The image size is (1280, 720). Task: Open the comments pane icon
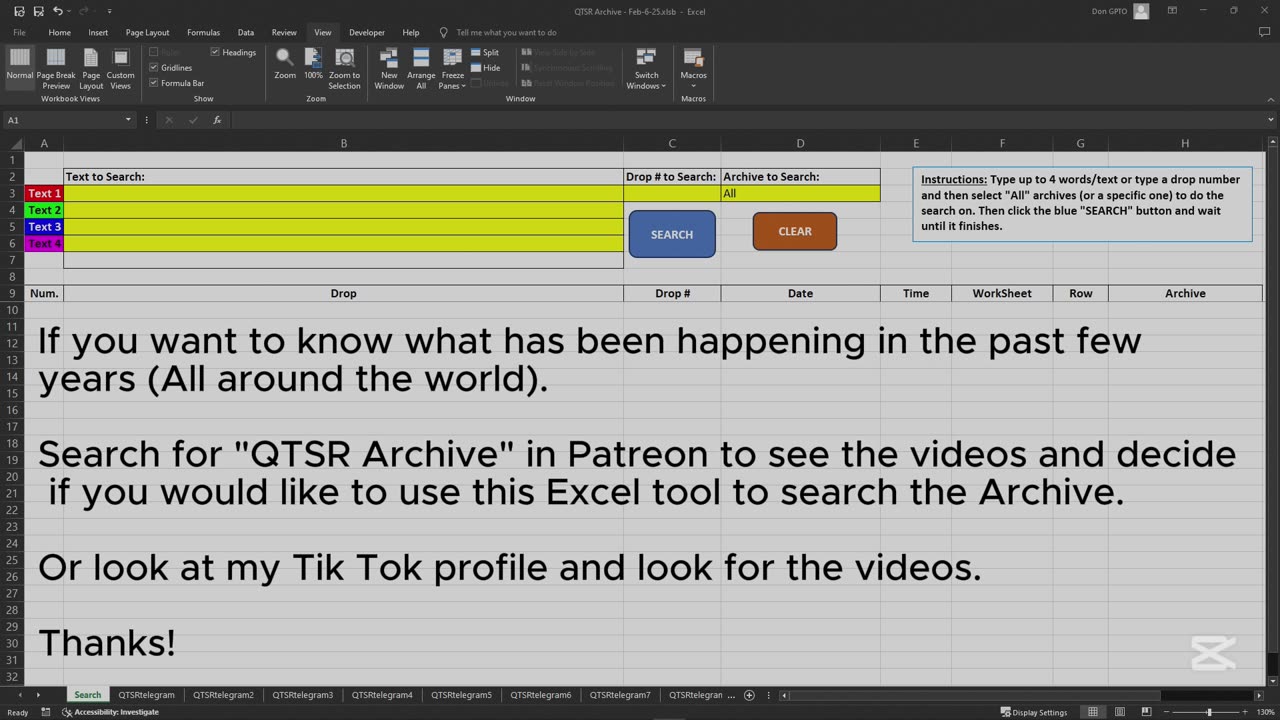coord(1264,32)
